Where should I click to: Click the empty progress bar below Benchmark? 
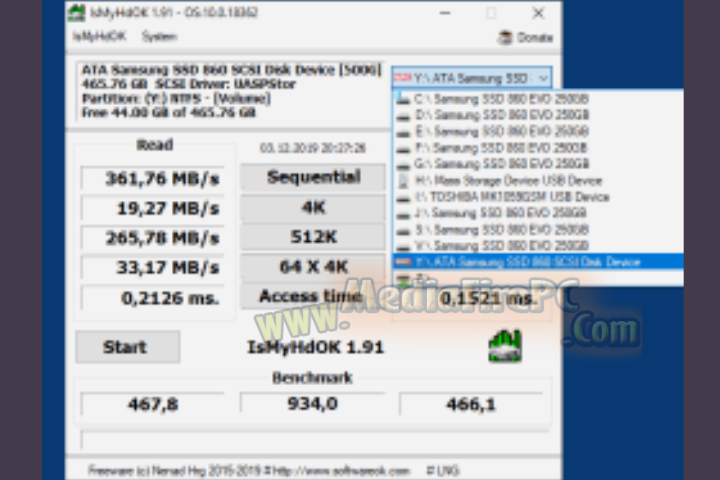tap(315, 440)
